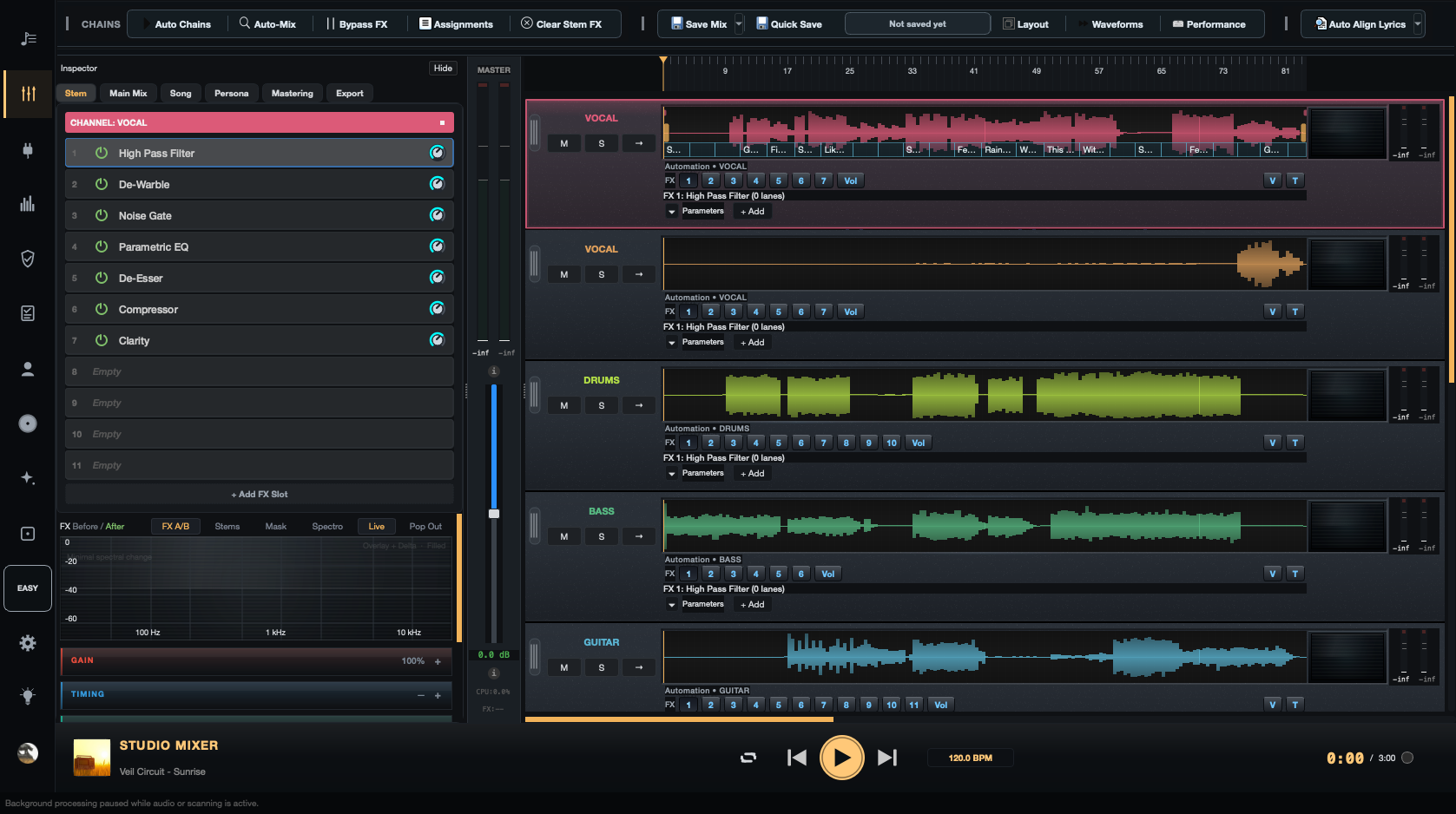Expand Parameters dropdown on DRUMS track
This screenshot has height=814, width=1456.
click(x=672, y=474)
